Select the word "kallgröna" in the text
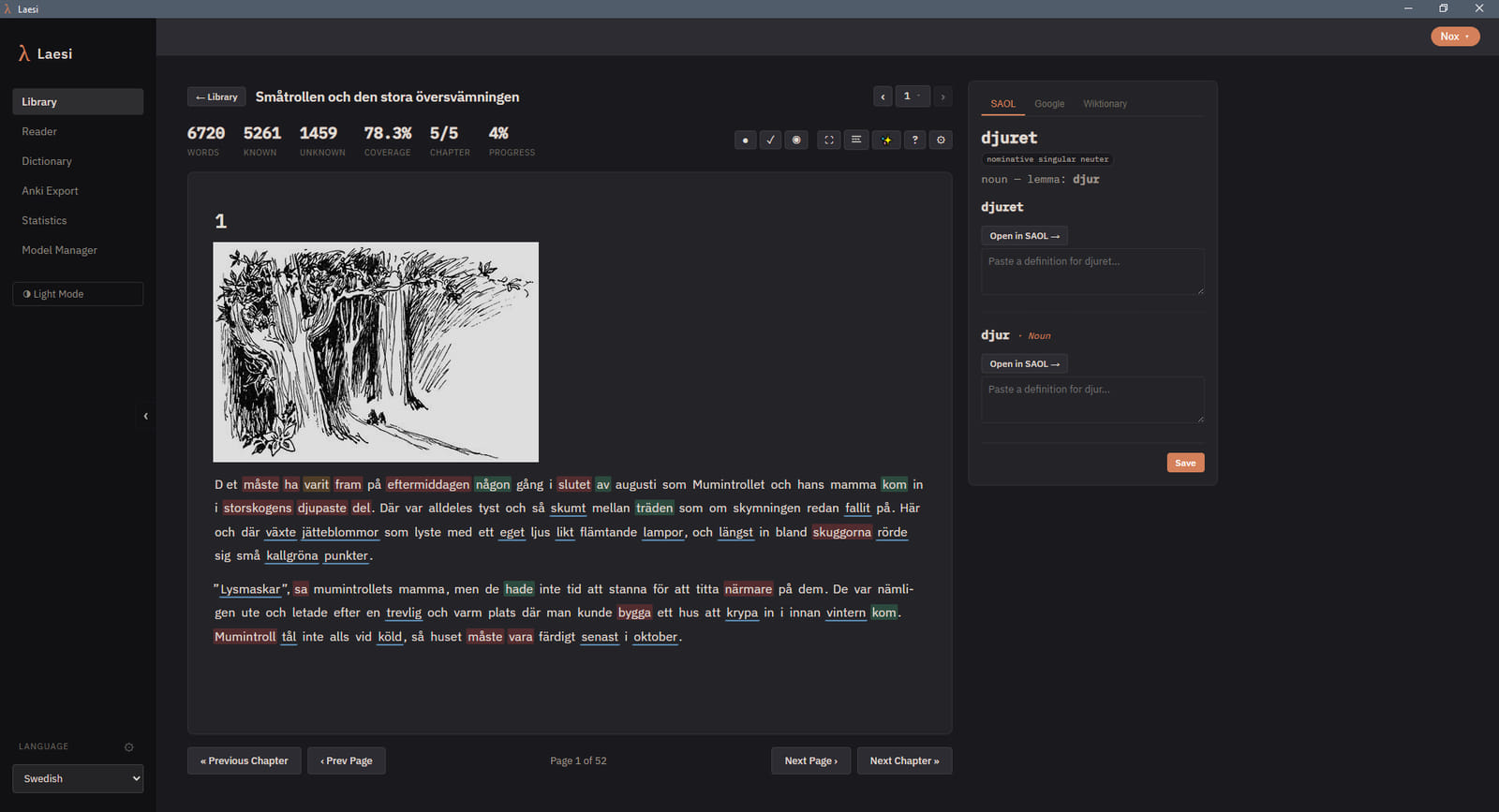Viewport: 1499px width, 812px height. point(292,556)
